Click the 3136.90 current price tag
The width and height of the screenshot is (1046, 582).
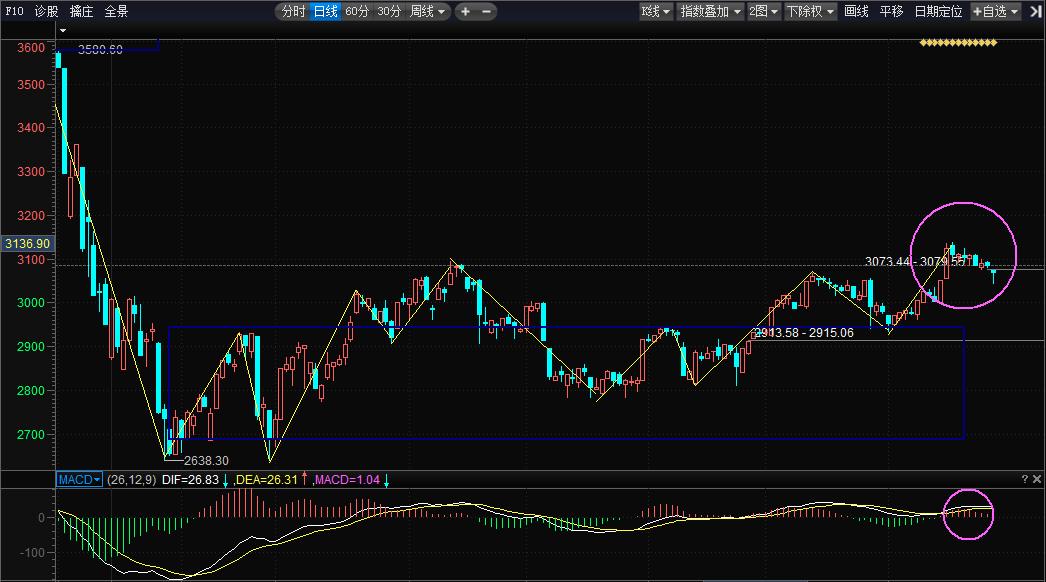27,243
